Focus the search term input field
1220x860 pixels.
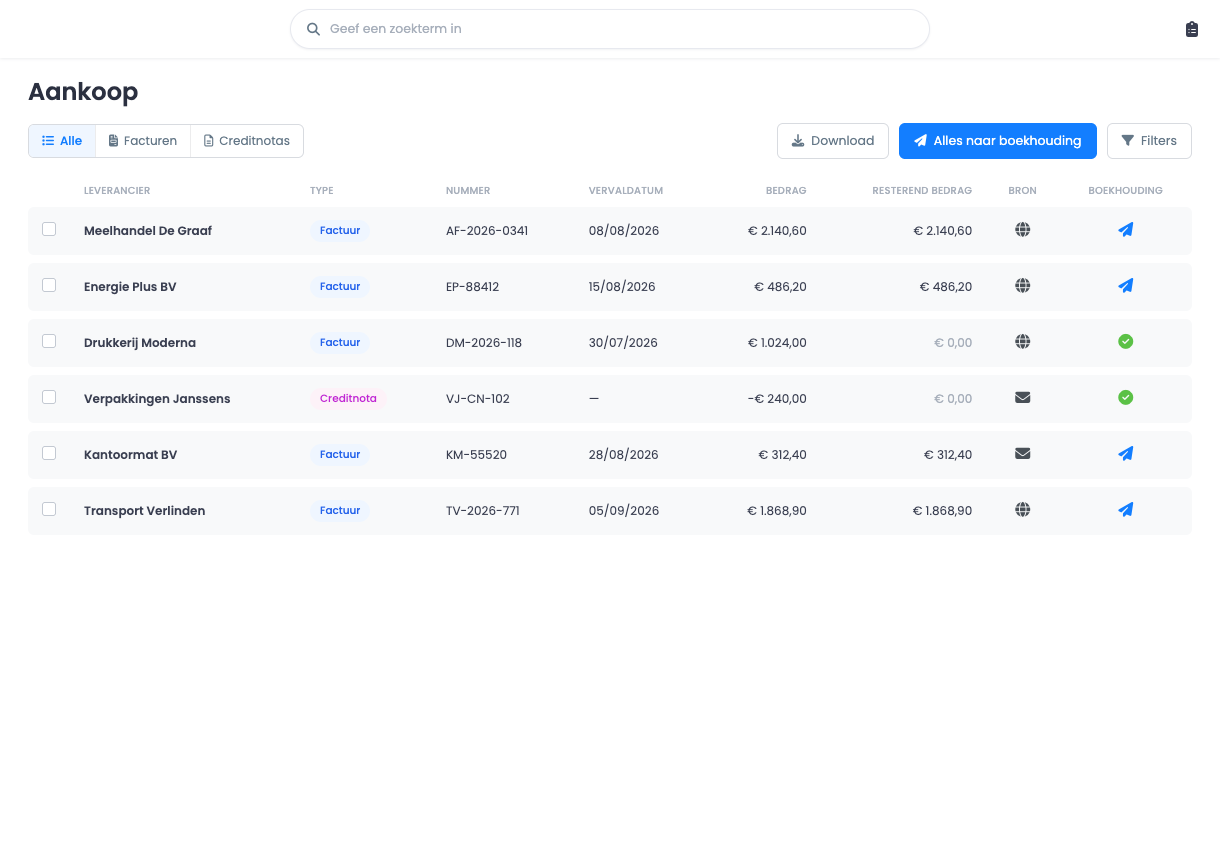pyautogui.click(x=610, y=29)
